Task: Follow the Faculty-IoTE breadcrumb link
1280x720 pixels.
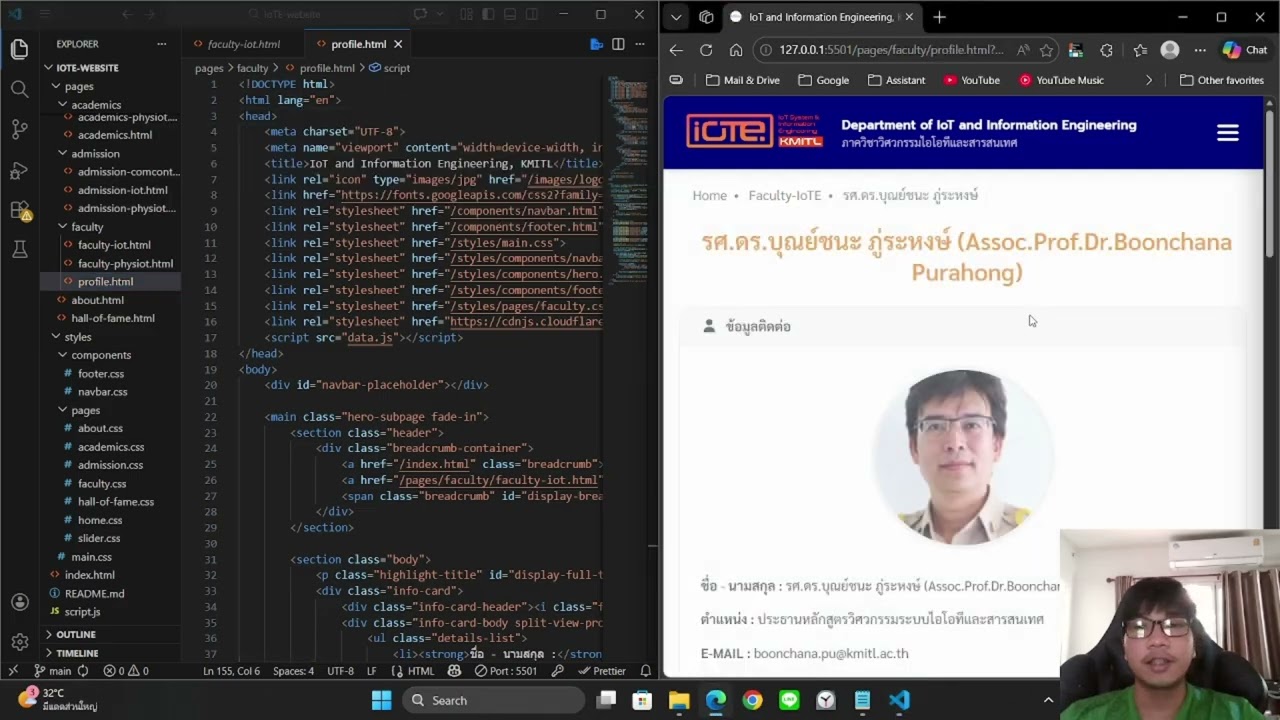Action: coord(785,196)
